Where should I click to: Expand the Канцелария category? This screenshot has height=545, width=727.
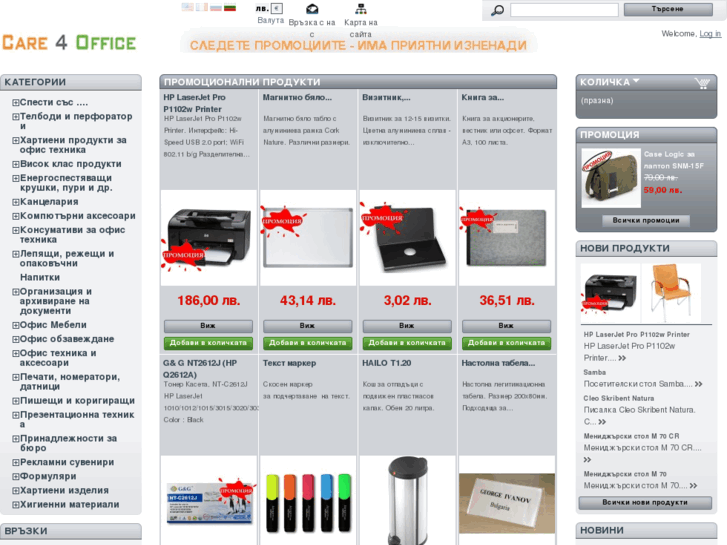[16, 202]
